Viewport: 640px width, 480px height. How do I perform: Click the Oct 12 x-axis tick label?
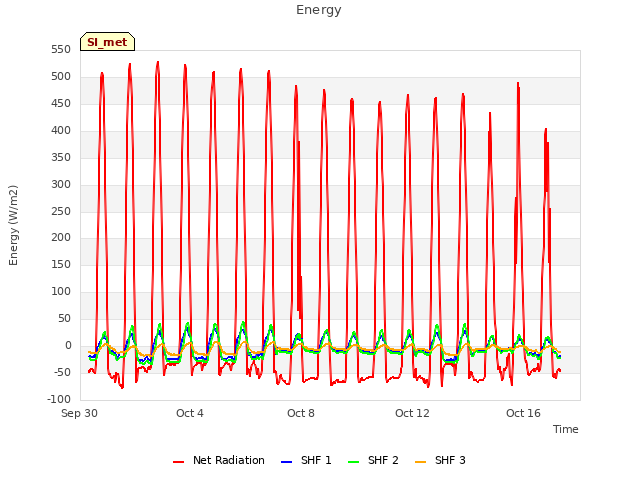[x=412, y=413]
